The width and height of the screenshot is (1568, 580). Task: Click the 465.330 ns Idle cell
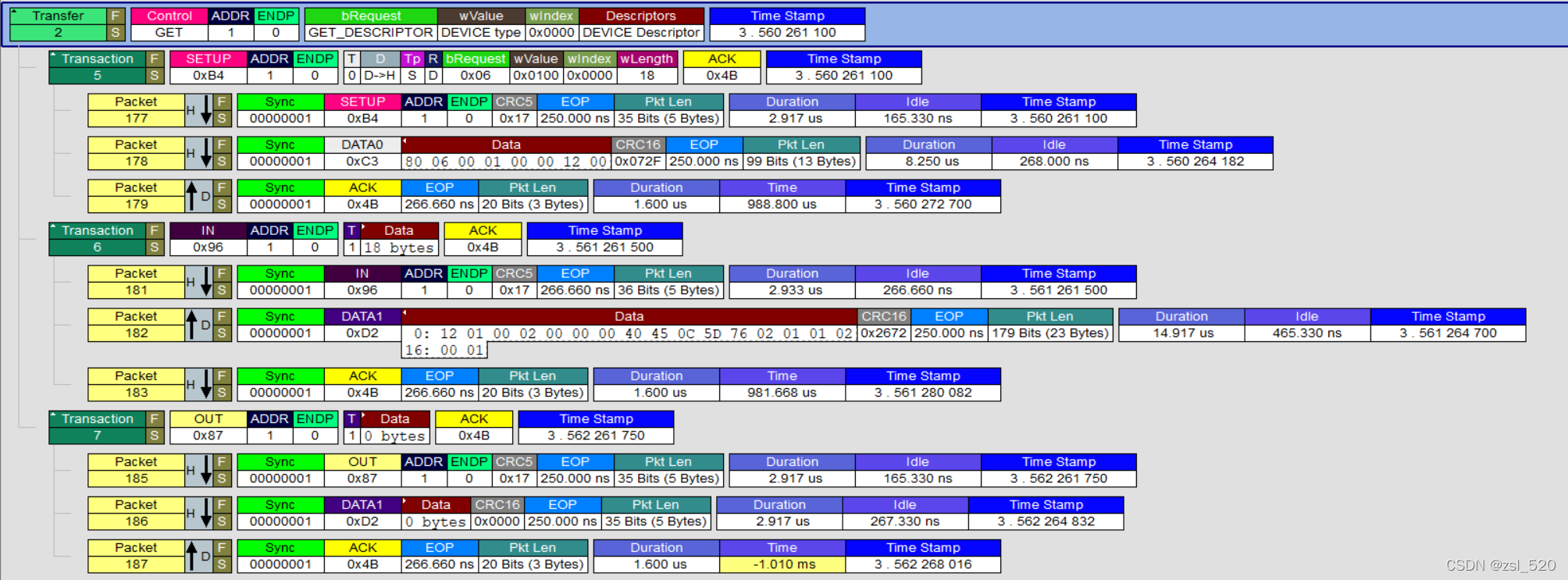1307,333
